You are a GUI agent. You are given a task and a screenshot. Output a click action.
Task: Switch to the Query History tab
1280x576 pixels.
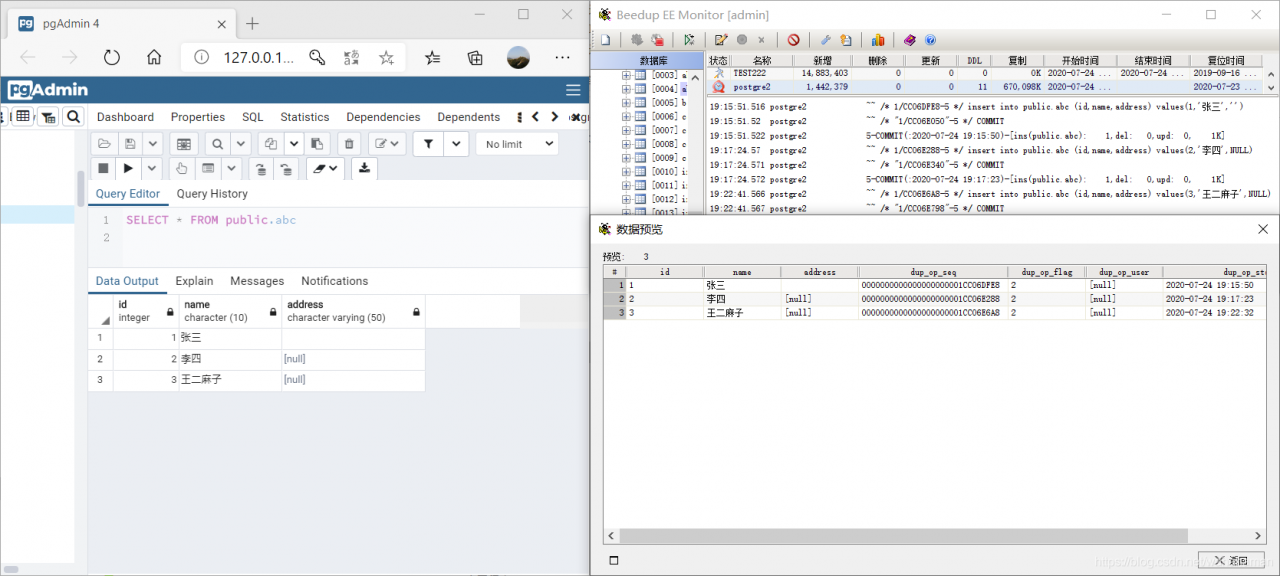(x=212, y=194)
